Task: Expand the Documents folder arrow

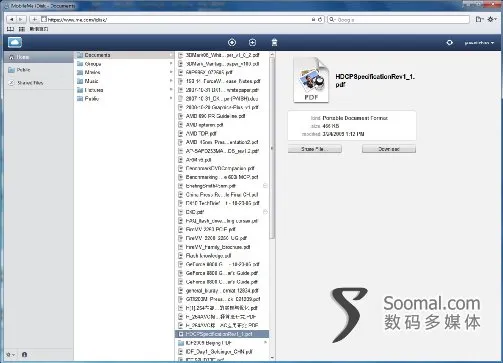Action: pos(171,55)
